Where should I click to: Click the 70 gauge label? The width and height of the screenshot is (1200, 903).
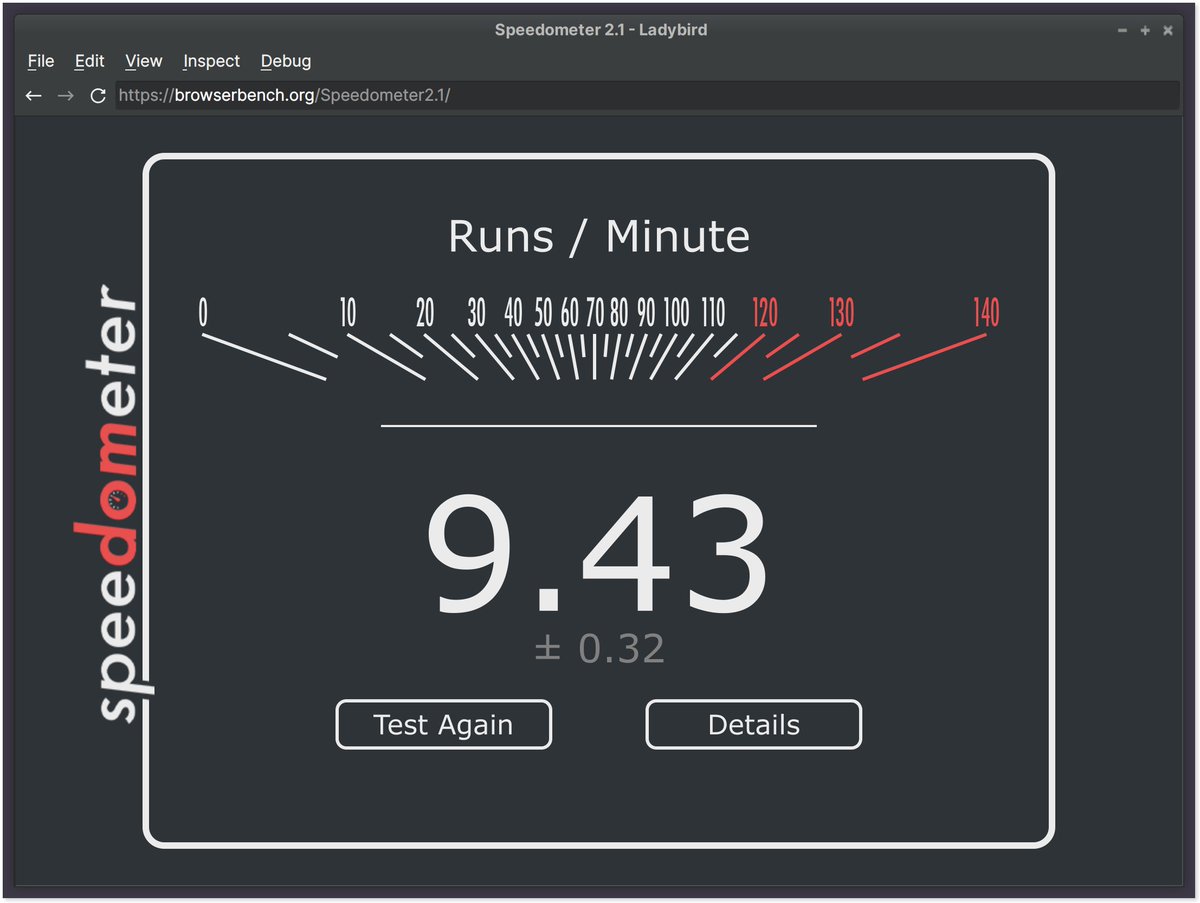[595, 314]
